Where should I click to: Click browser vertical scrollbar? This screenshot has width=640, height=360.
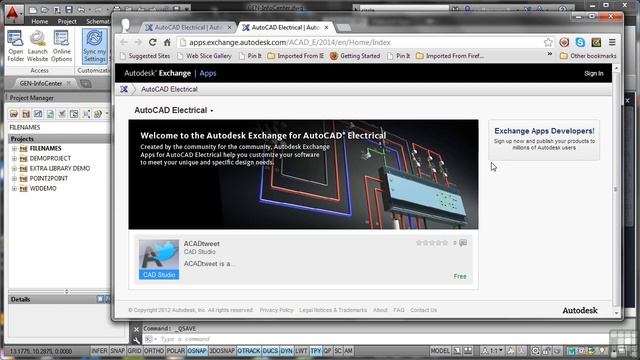point(616,189)
